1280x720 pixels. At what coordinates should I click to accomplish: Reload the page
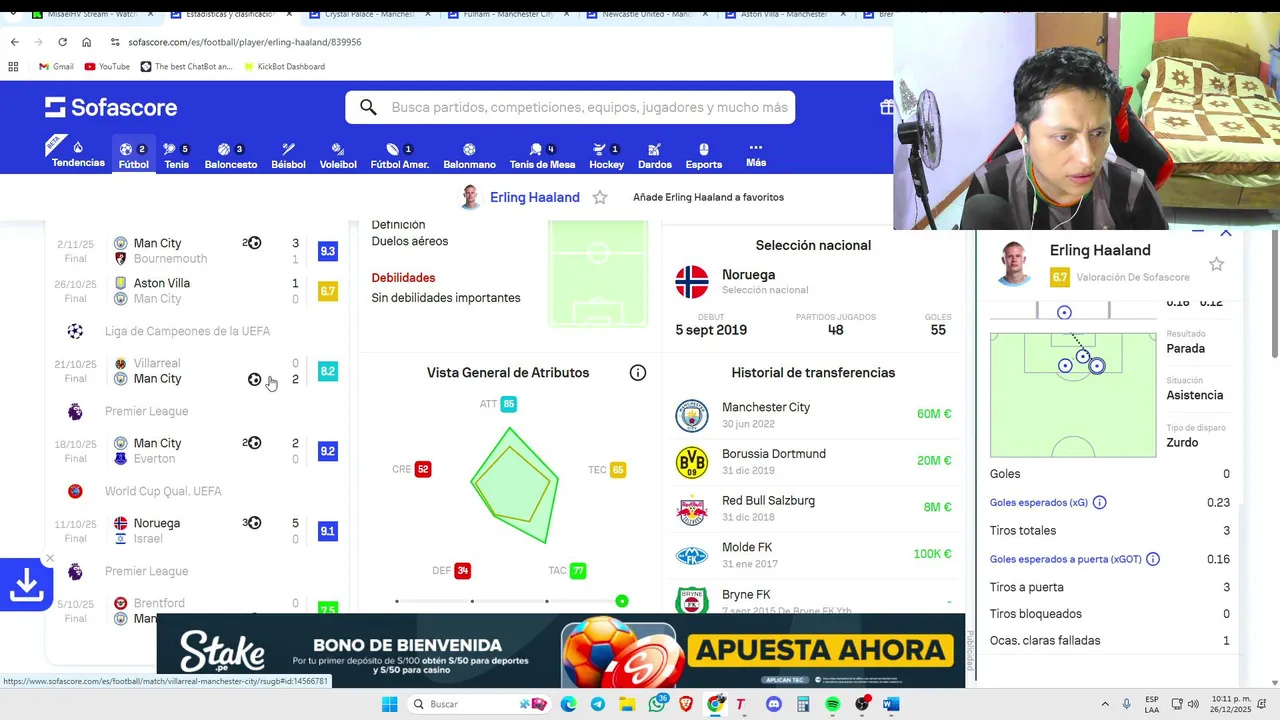(62, 42)
